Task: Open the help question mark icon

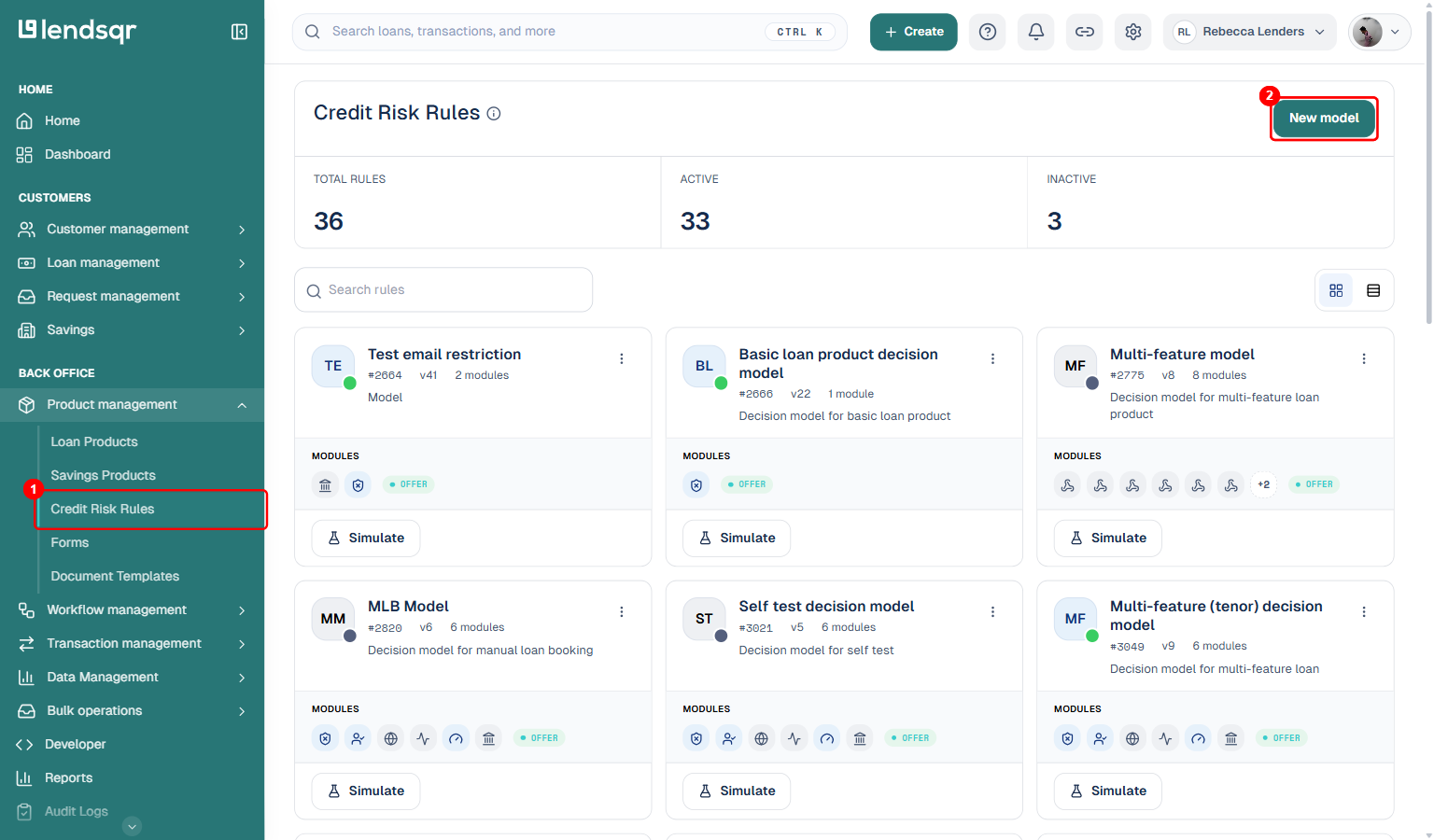Action: point(988,32)
